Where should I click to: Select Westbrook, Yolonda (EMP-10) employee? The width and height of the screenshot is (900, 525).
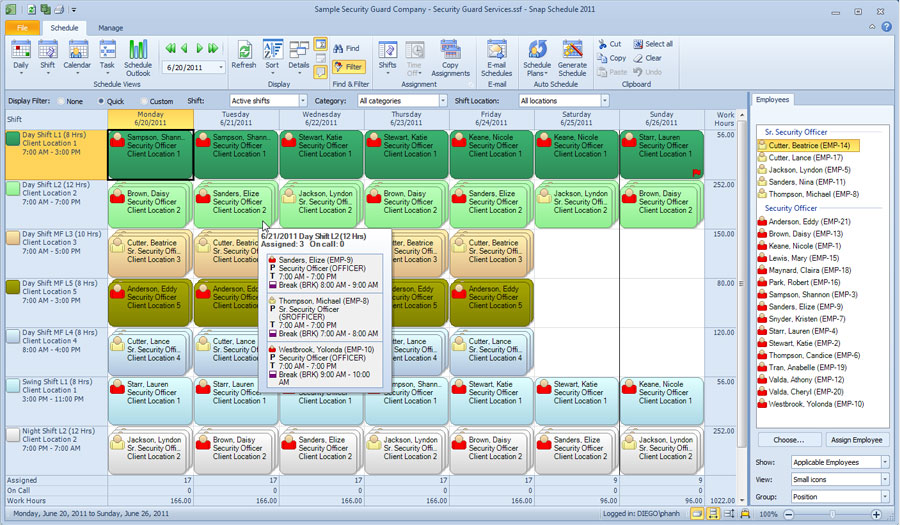coord(810,404)
